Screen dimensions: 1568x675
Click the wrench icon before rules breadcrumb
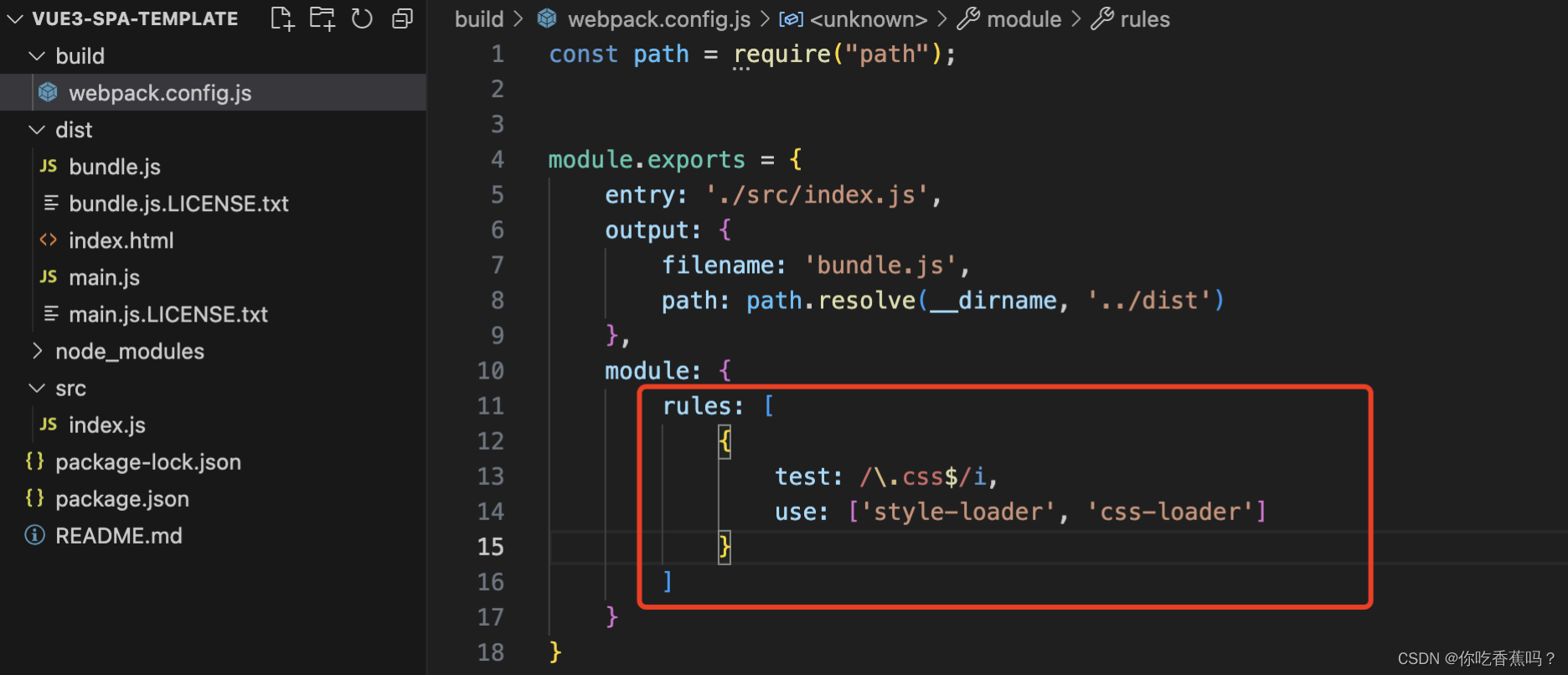1102,18
